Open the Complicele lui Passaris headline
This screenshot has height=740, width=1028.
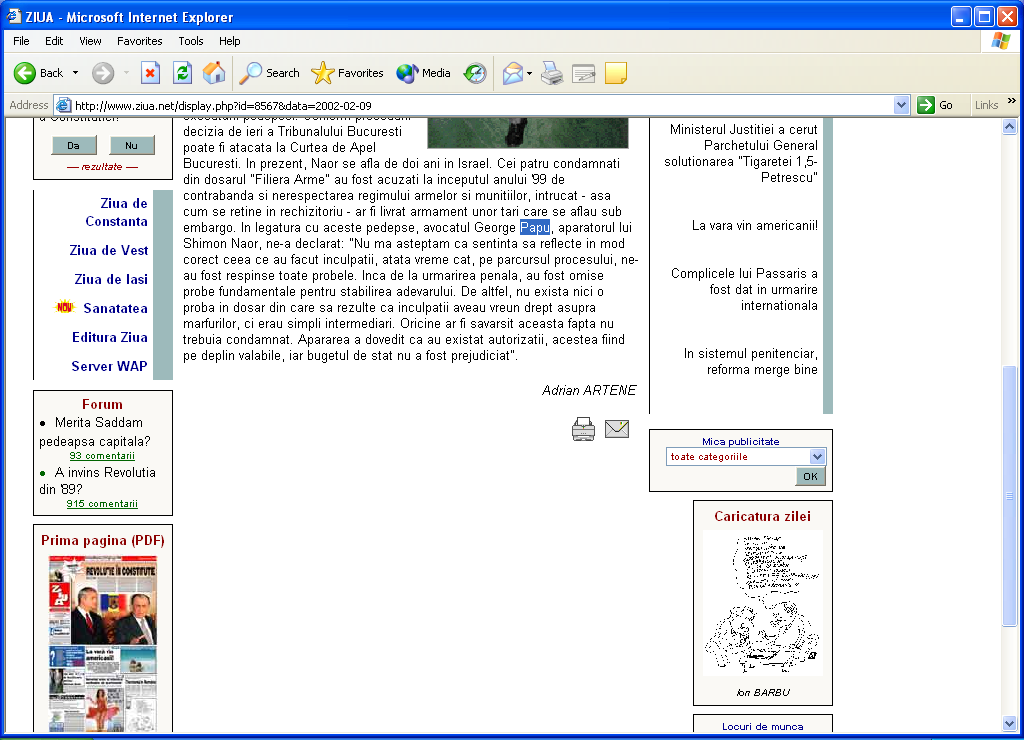pos(744,289)
